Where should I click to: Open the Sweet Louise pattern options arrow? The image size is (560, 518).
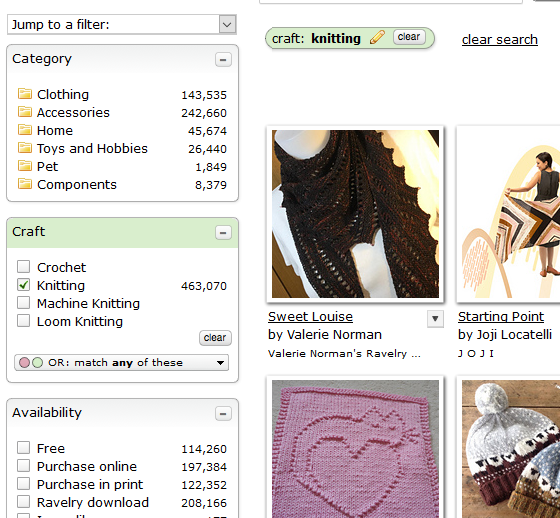[x=435, y=319]
